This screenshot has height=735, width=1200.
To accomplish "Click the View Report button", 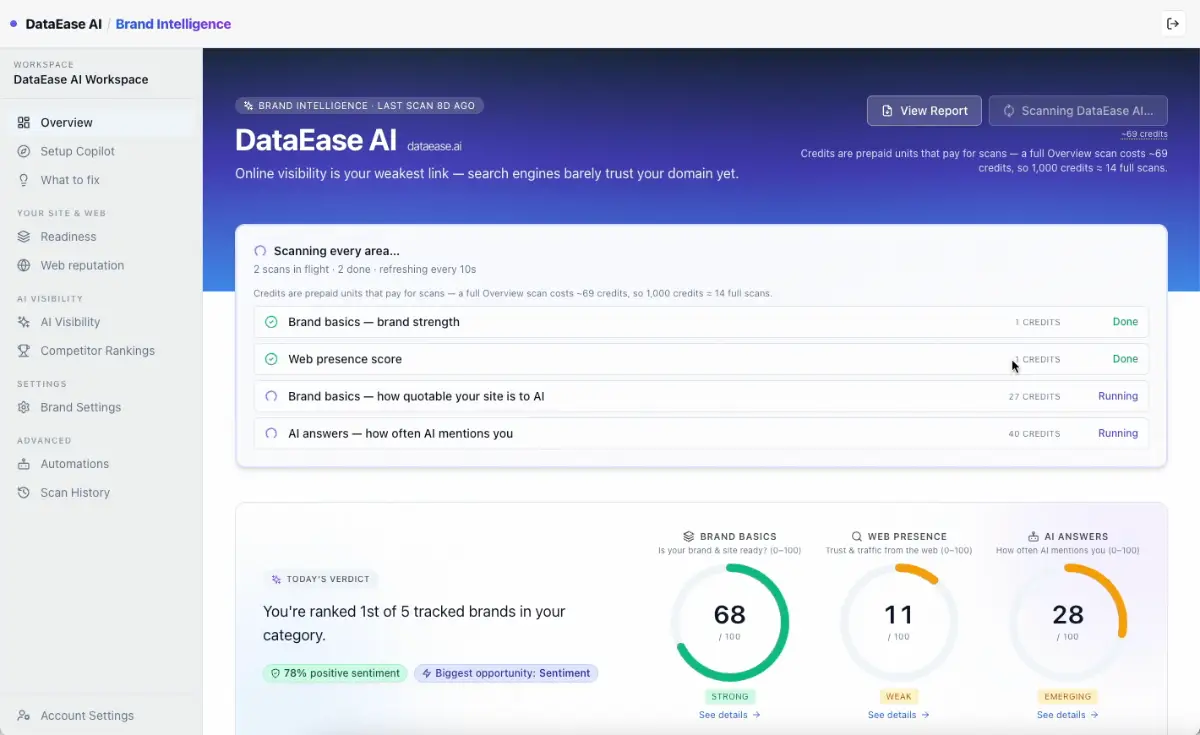I will (x=924, y=111).
